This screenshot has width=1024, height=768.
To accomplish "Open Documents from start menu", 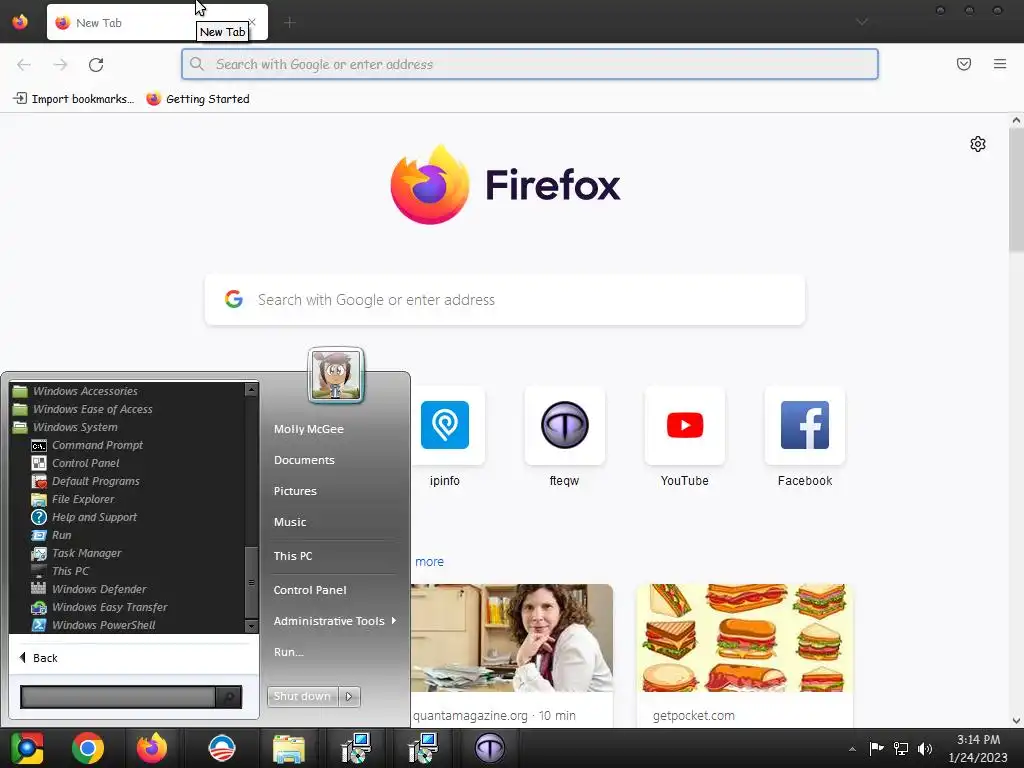I will tap(304, 460).
